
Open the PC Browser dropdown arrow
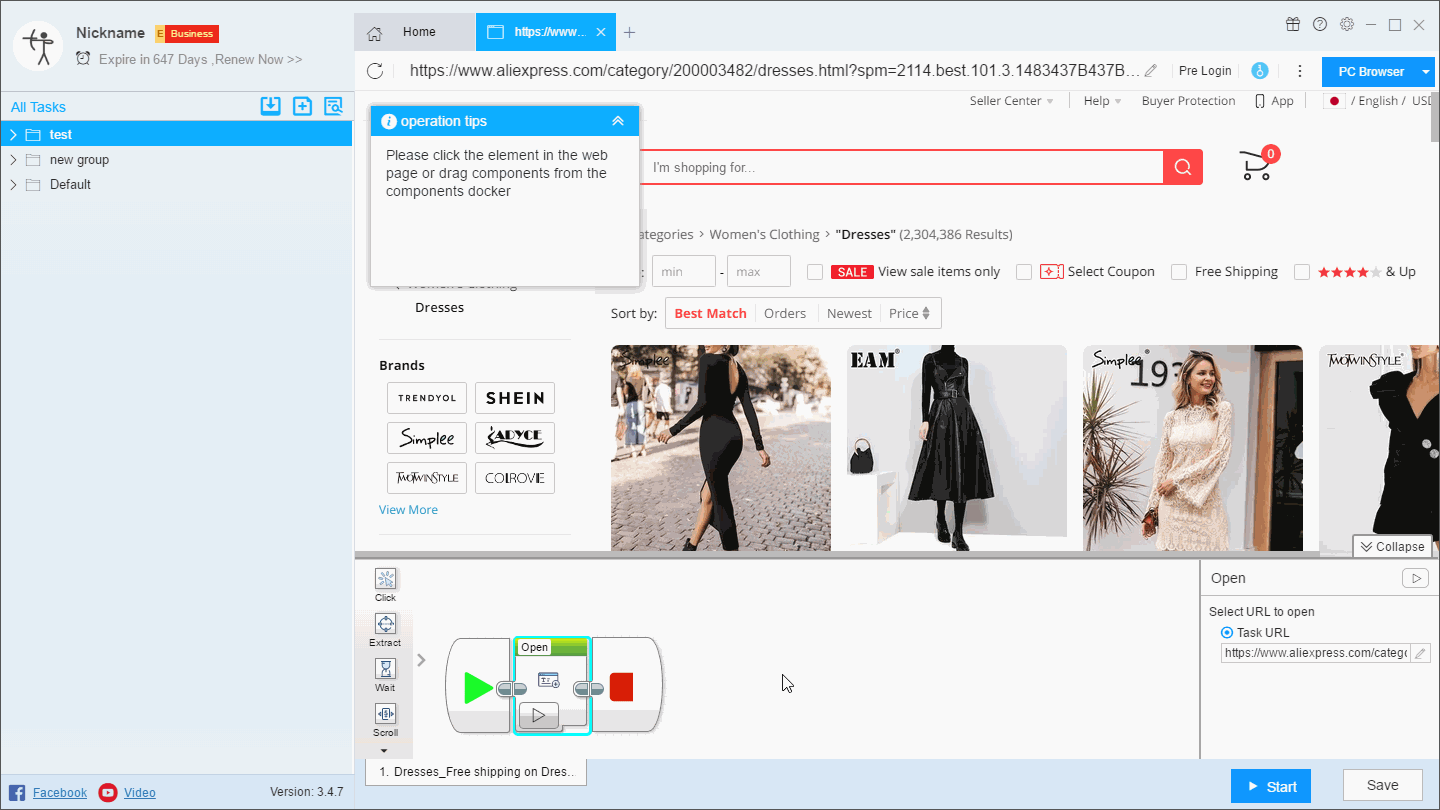coord(1426,71)
